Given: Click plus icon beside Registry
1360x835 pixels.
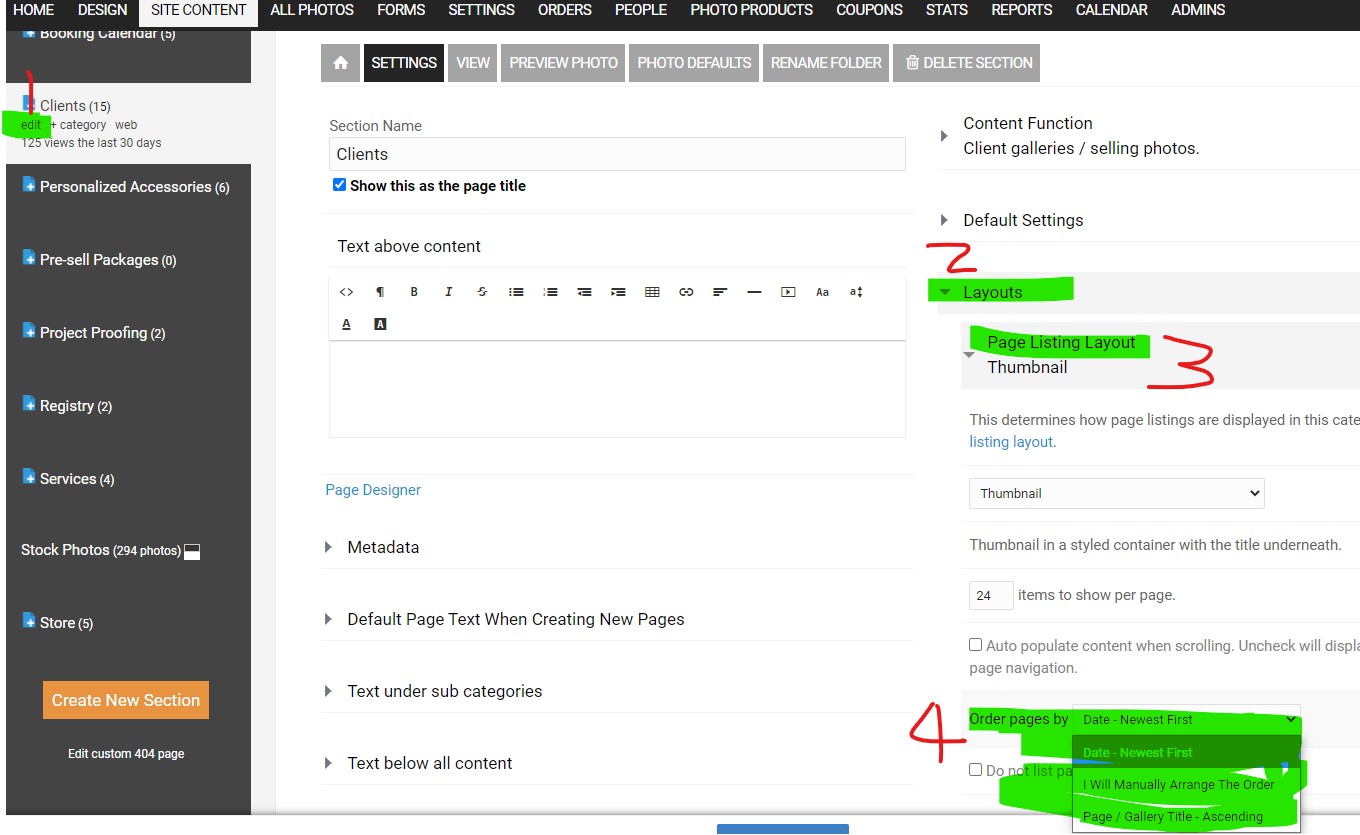Looking at the screenshot, I should click(x=29, y=404).
